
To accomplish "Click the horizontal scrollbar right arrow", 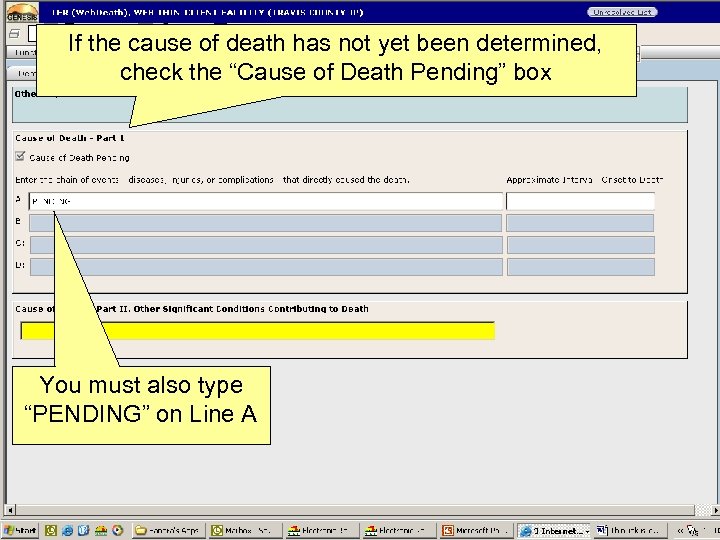I will coord(715,510).
